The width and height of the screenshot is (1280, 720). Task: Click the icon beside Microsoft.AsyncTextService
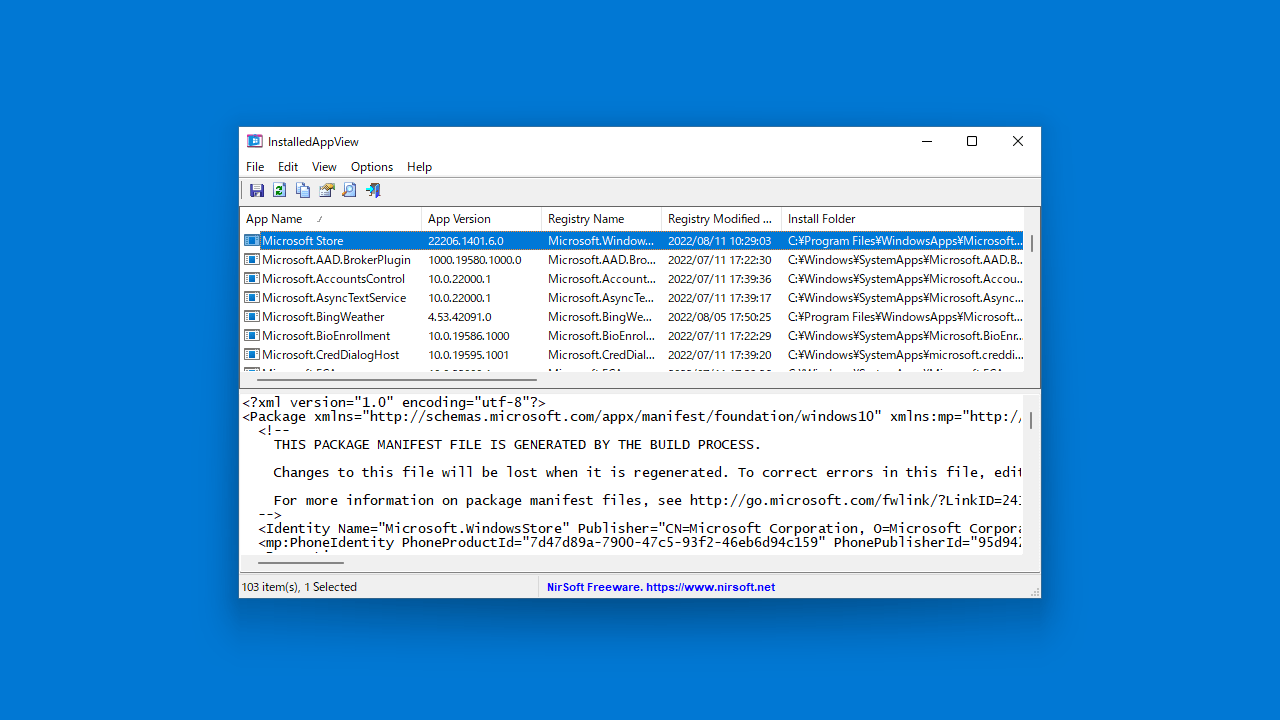[252, 298]
